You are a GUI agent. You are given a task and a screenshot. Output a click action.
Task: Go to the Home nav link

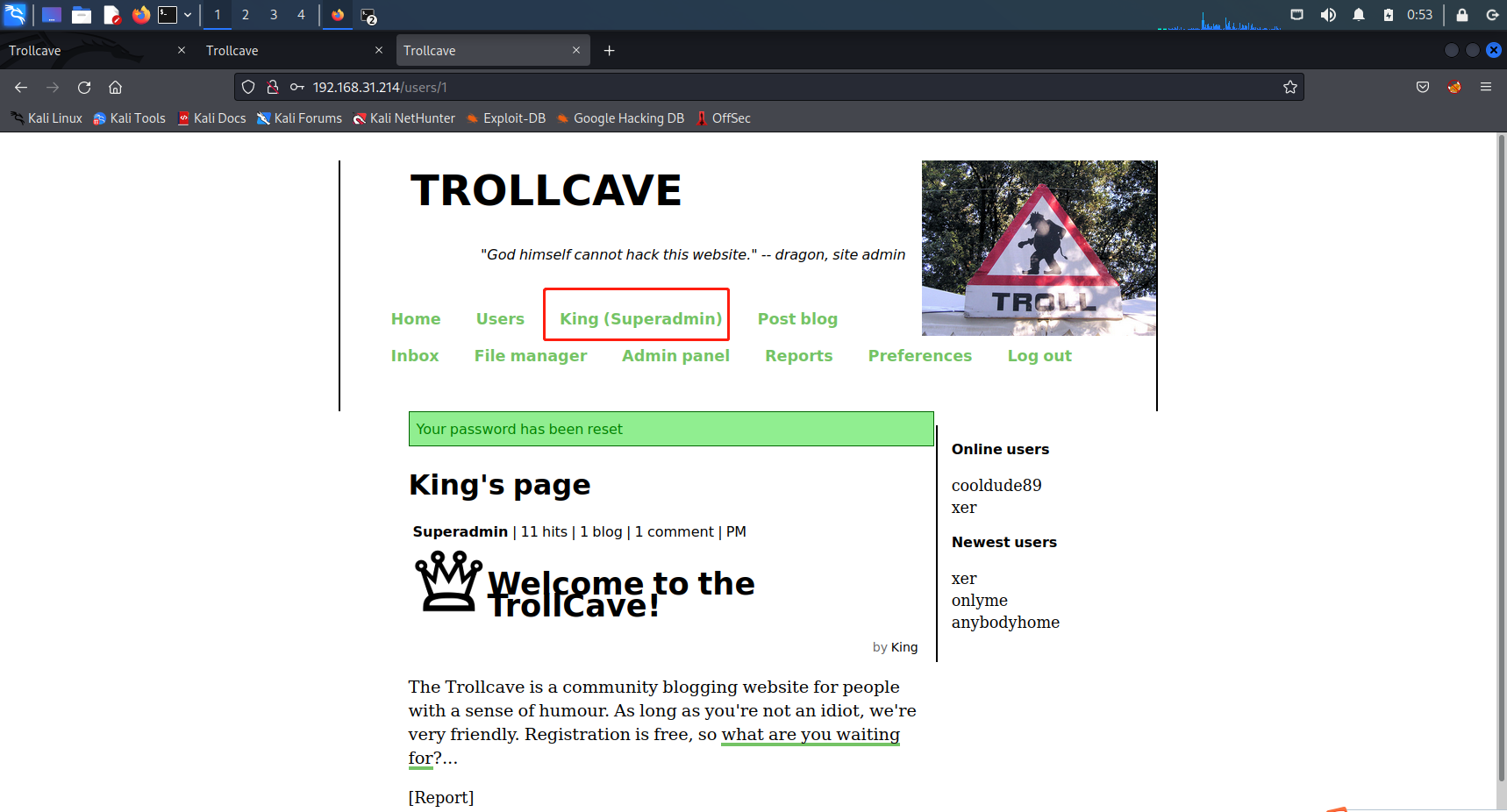(416, 319)
